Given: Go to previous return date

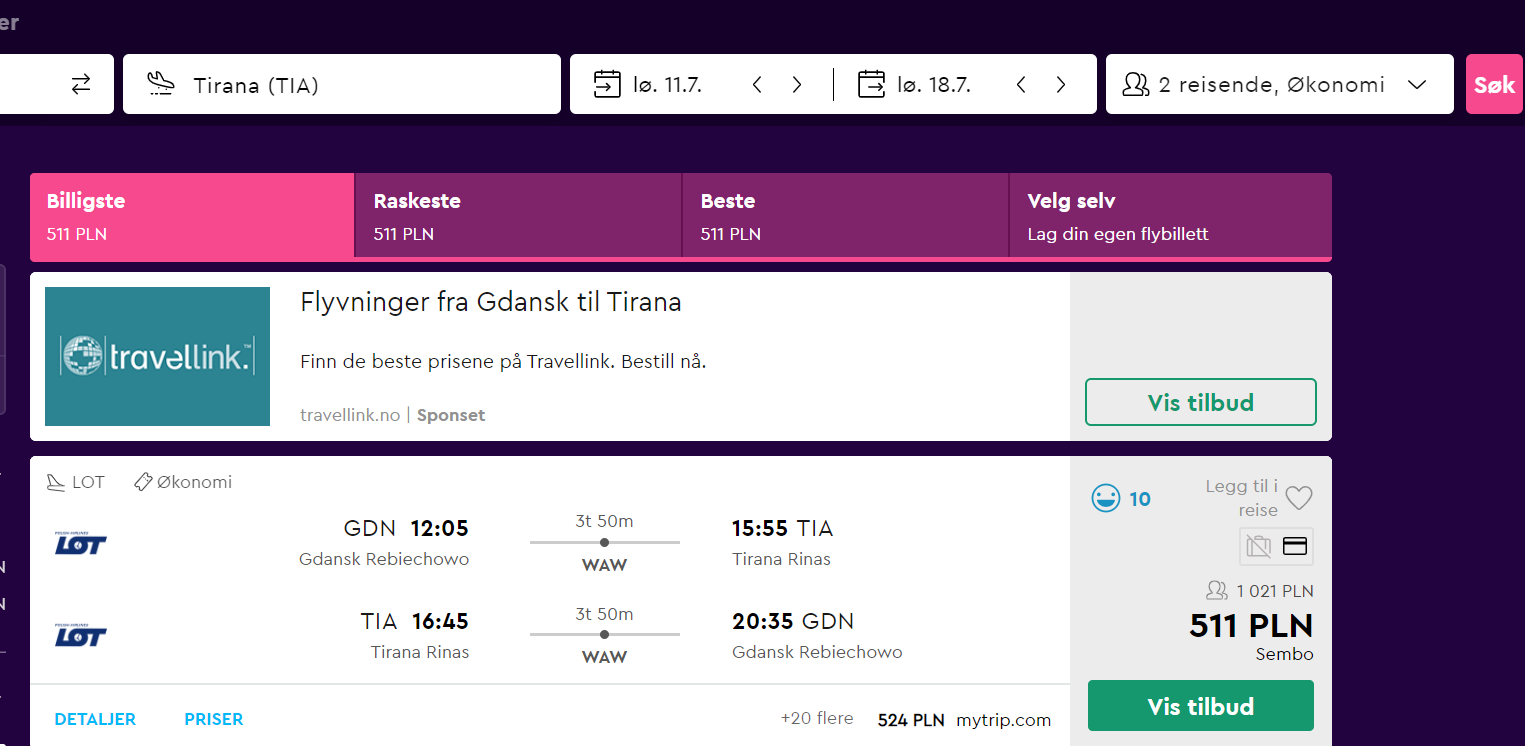Looking at the screenshot, I should [x=1021, y=85].
